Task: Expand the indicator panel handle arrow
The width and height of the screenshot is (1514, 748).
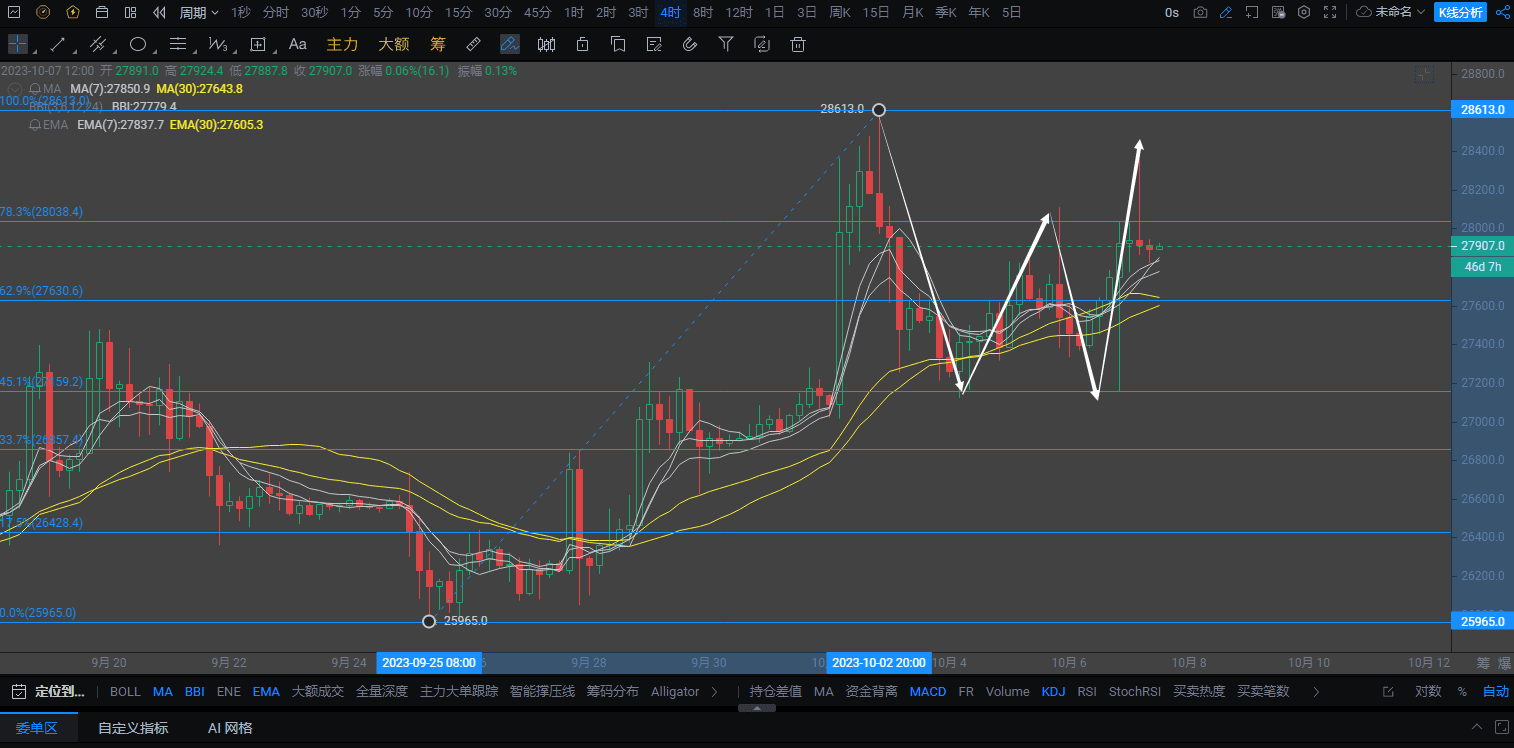Action: (757, 708)
